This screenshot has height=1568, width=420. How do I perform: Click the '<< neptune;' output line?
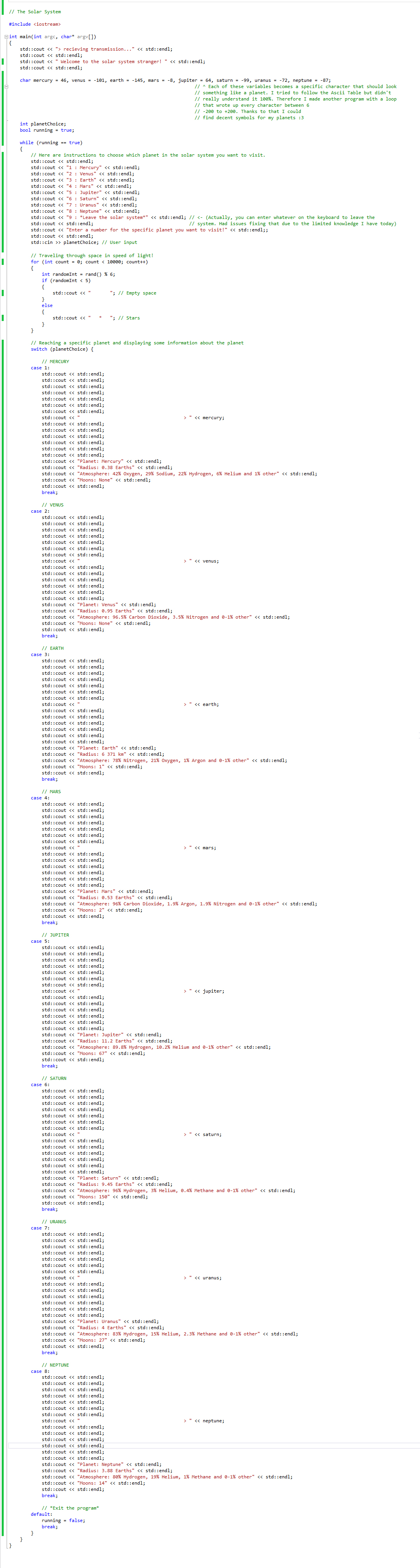pyautogui.click(x=133, y=1421)
